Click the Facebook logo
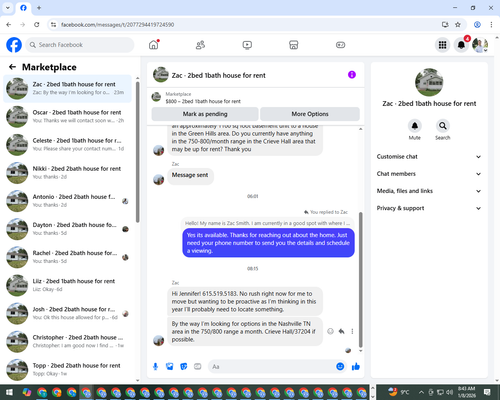Viewport: 500px width, 400px height. coord(14,45)
